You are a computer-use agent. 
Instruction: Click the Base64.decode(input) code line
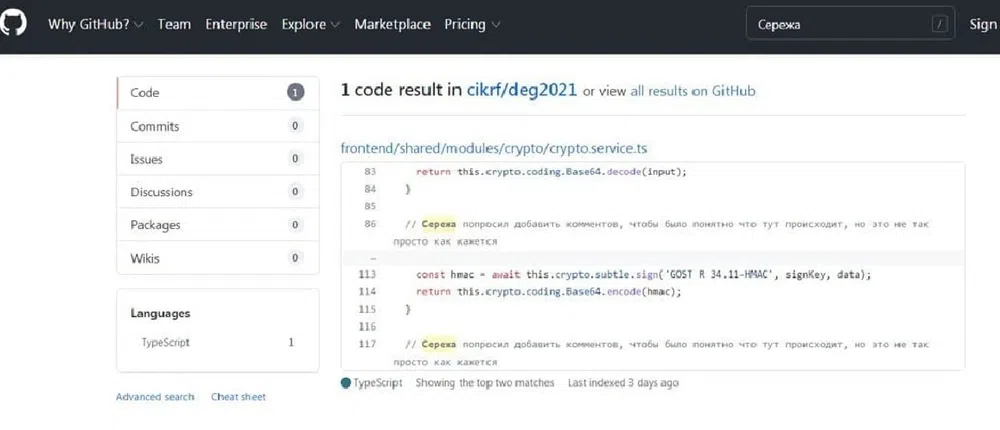551,172
